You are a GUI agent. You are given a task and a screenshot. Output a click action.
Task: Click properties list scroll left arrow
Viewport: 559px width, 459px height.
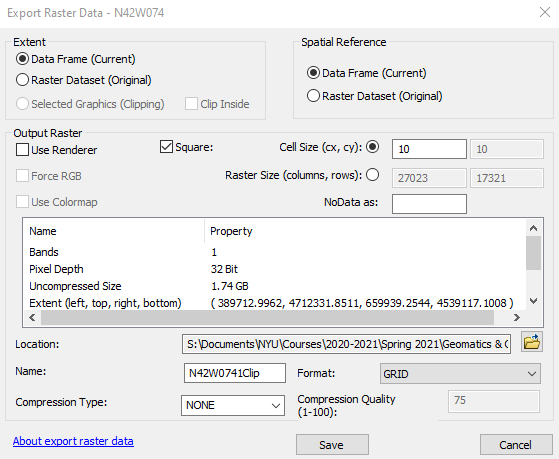pos(32,317)
